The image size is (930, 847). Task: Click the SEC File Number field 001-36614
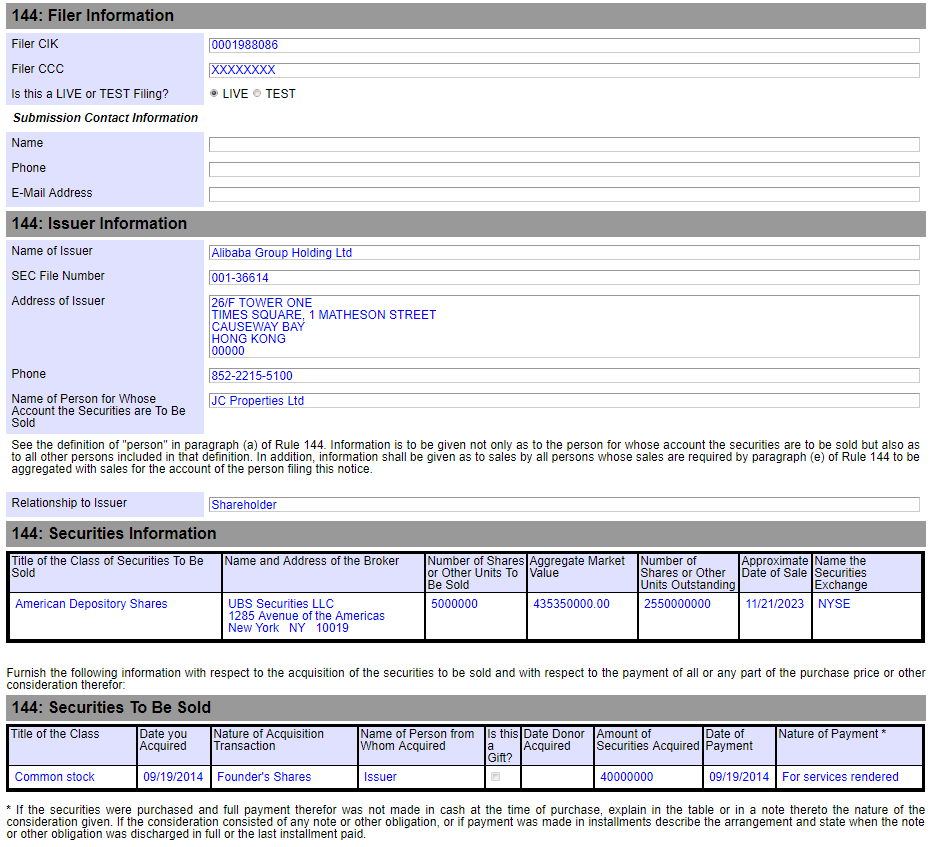[564, 278]
